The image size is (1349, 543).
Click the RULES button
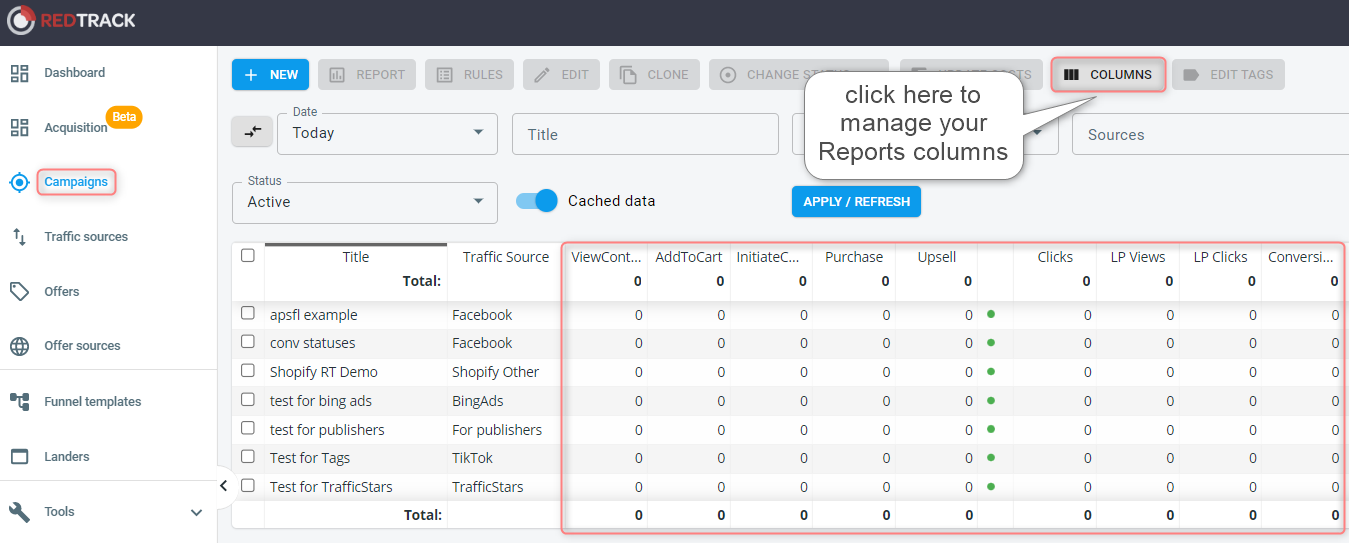tap(470, 75)
